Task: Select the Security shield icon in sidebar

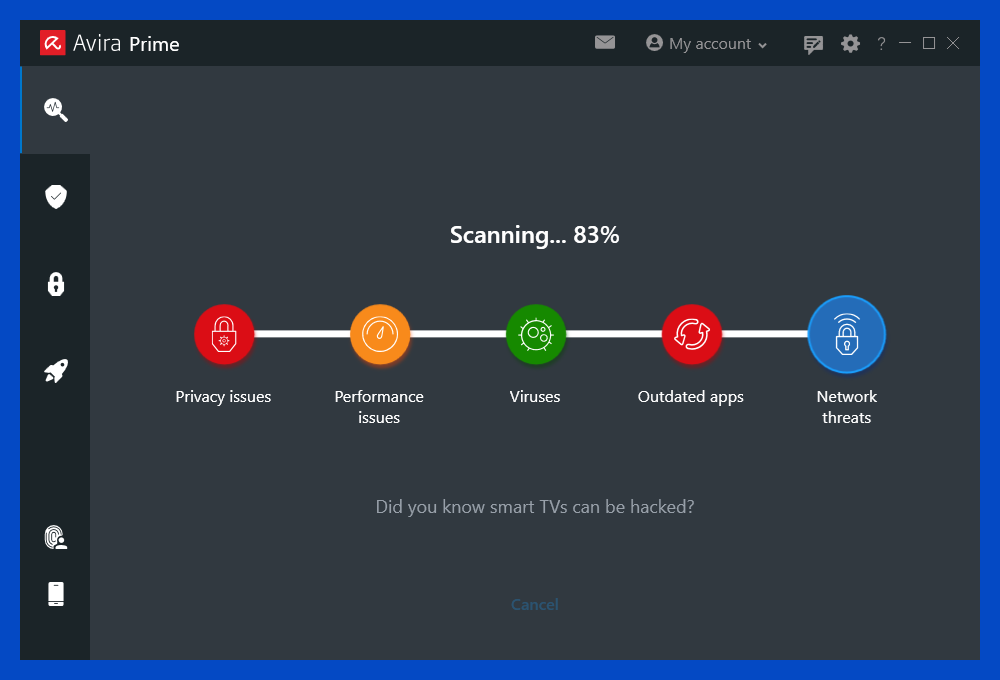Action: click(55, 196)
